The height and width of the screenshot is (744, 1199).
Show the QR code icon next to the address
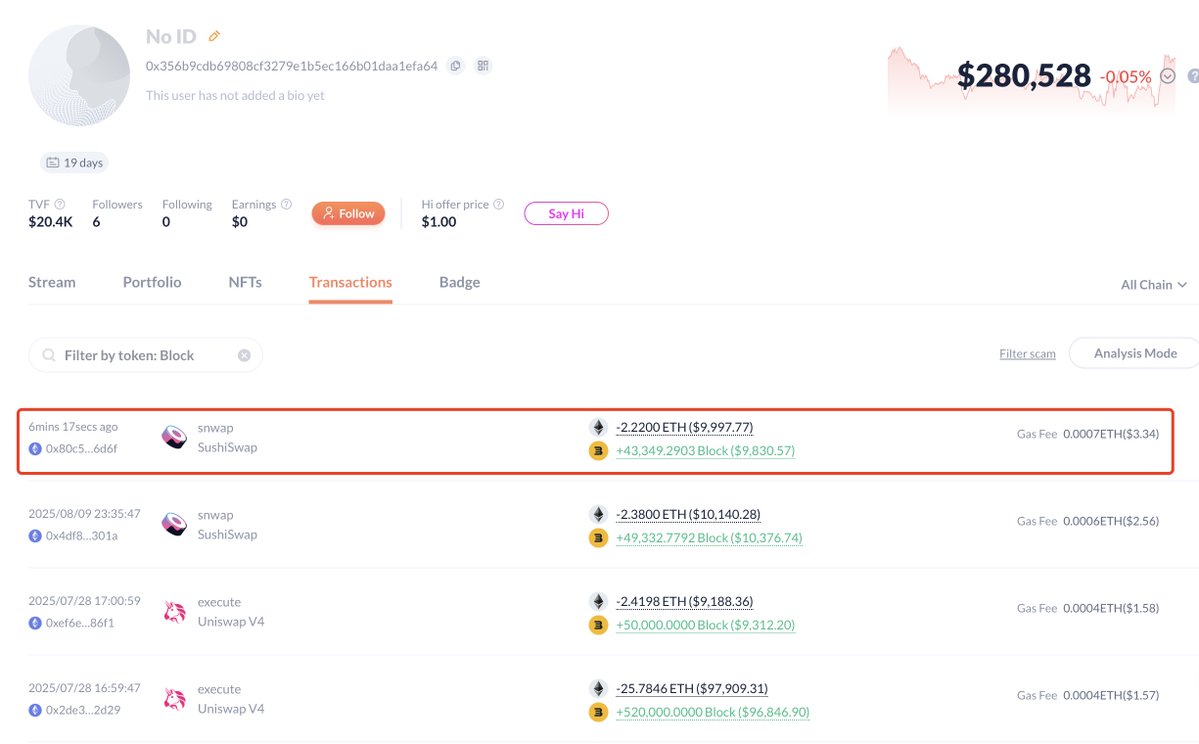483,66
